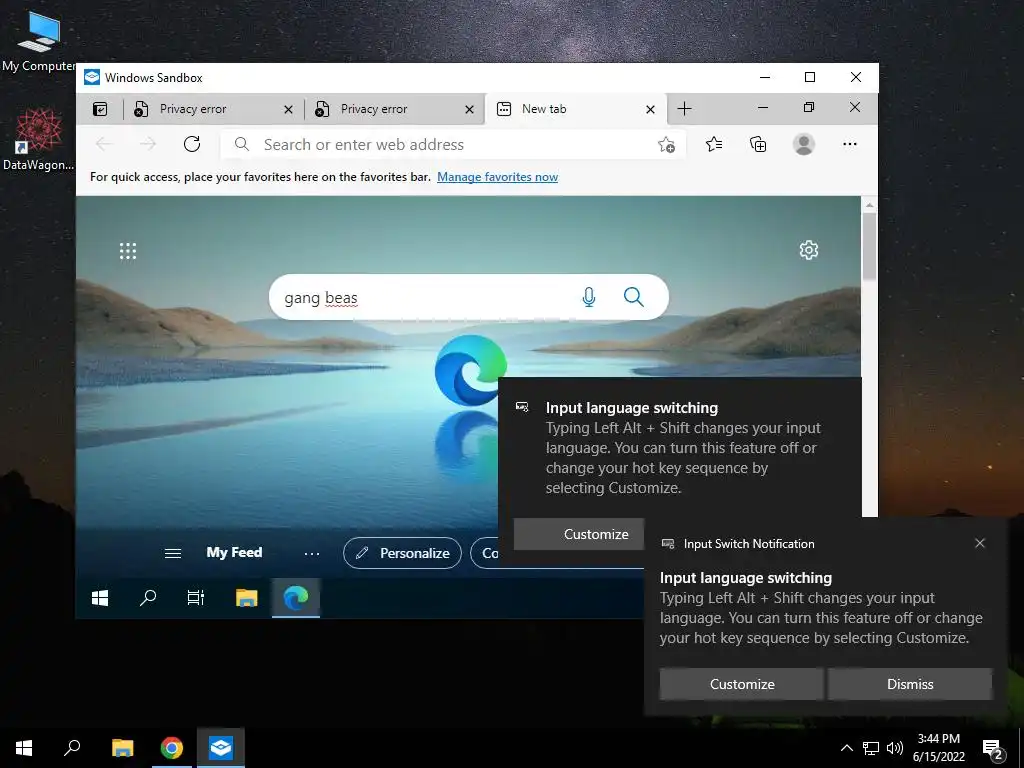Click Customize in host notification
Image resolution: width=1024 pixels, height=768 pixels.
[742, 684]
